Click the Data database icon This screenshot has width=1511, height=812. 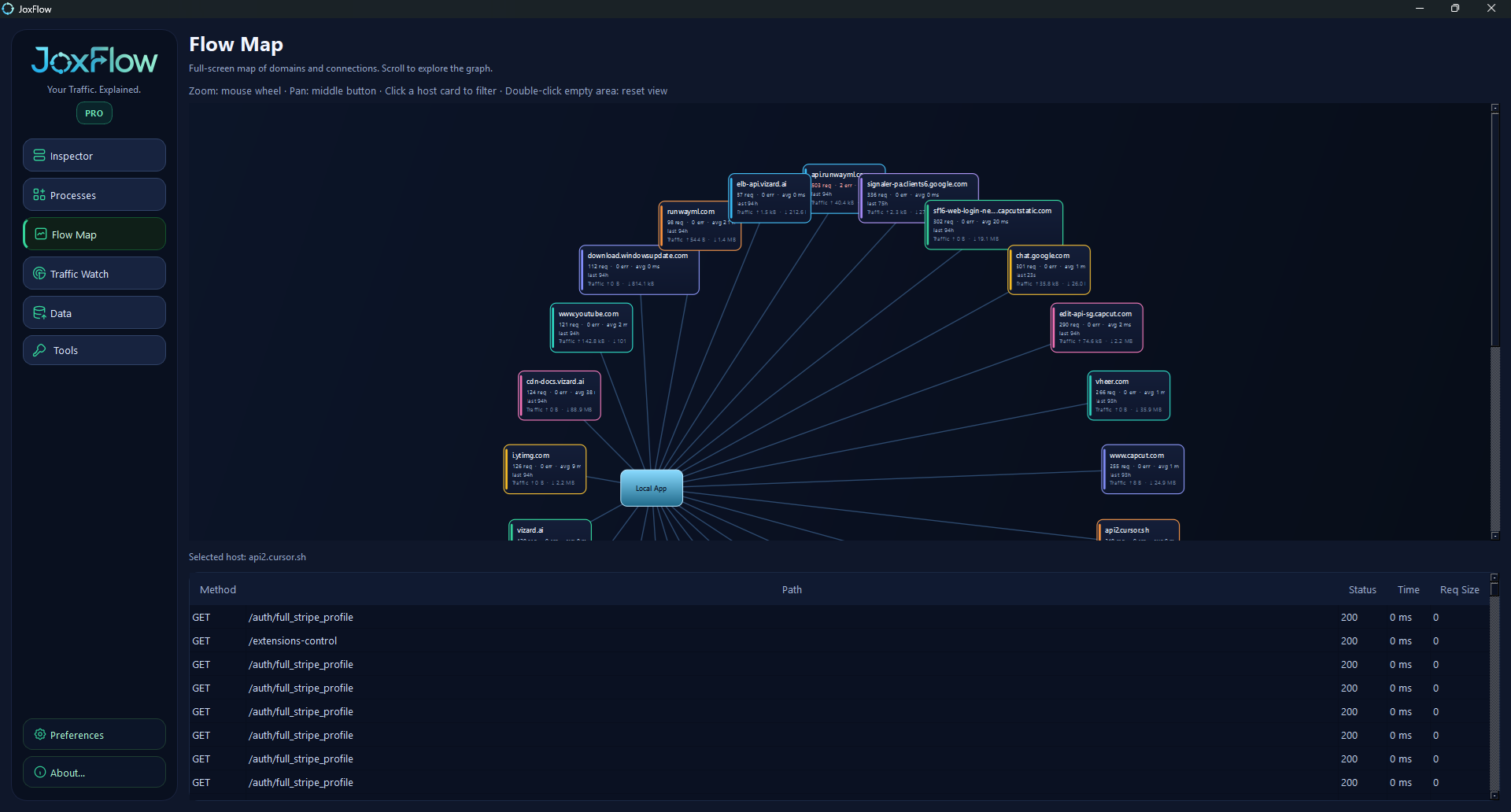coord(39,313)
